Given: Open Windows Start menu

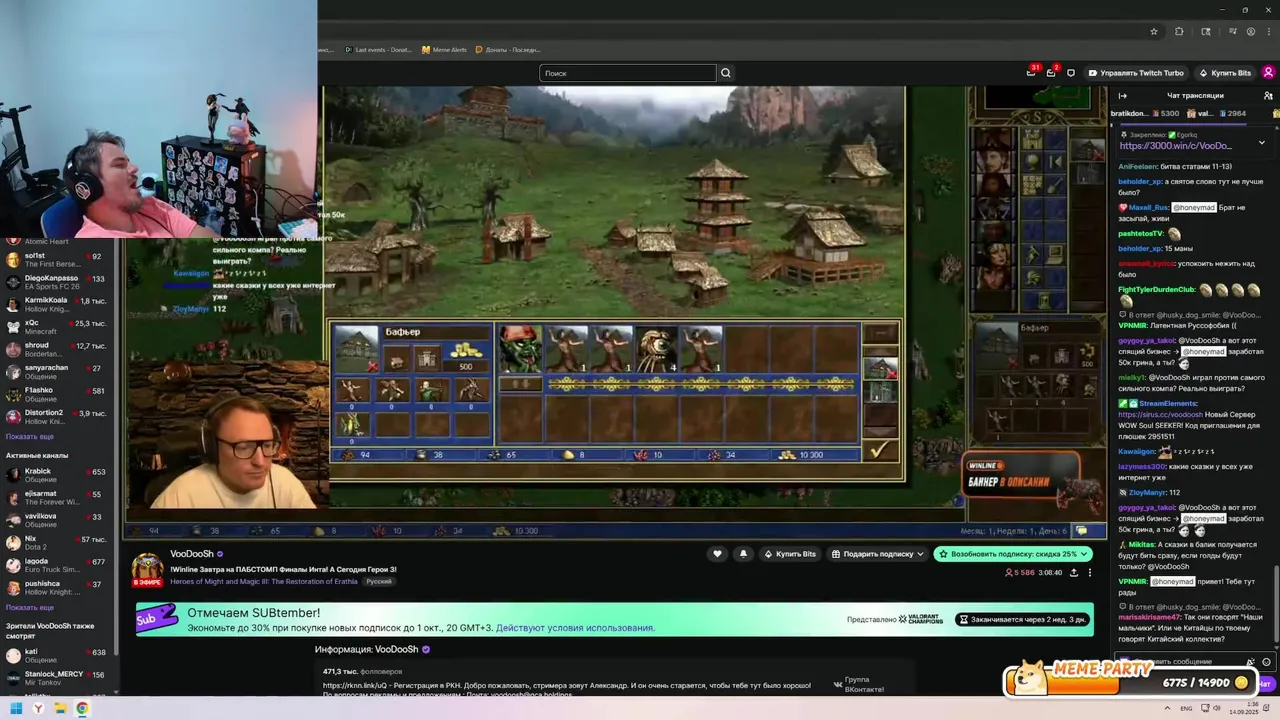Looking at the screenshot, I should tap(16, 709).
